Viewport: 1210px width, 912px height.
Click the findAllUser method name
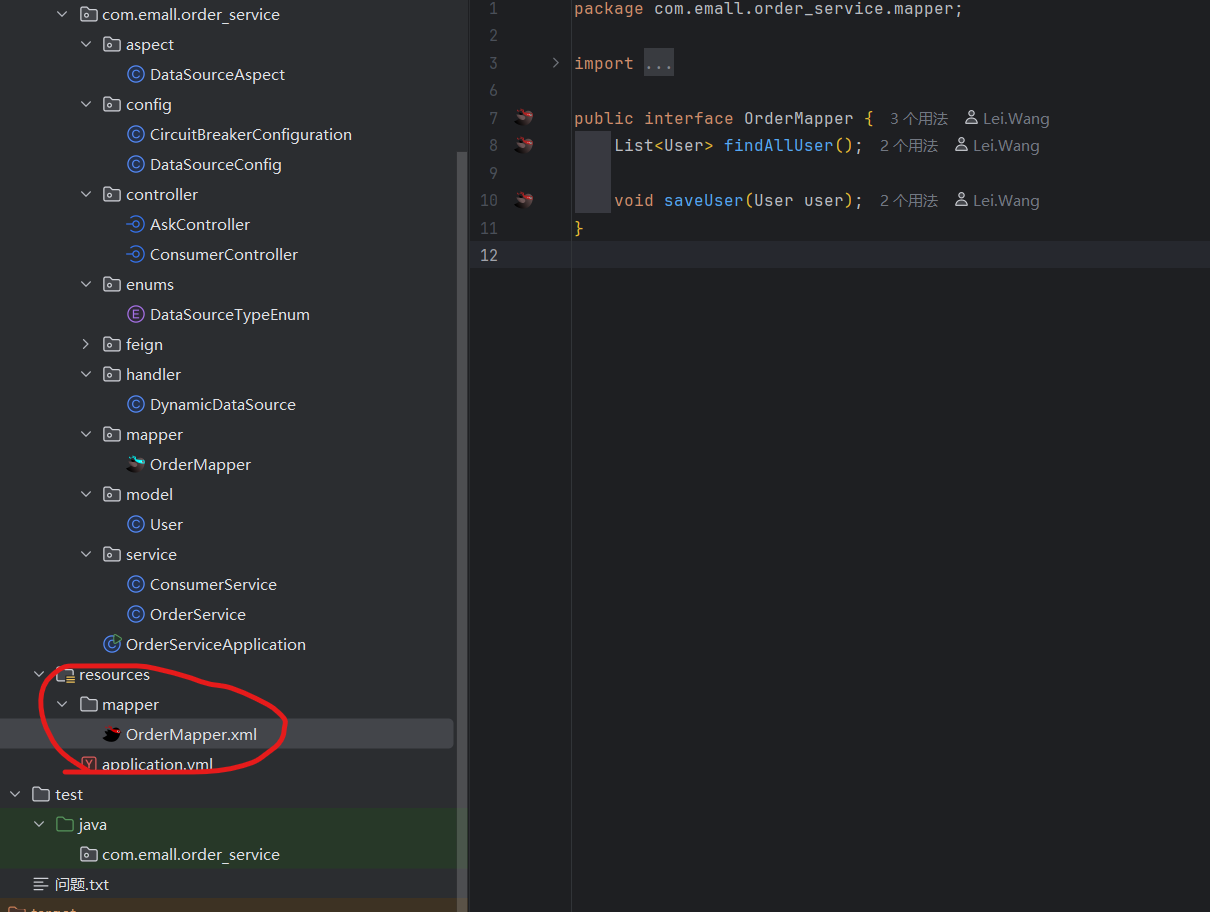coord(778,146)
